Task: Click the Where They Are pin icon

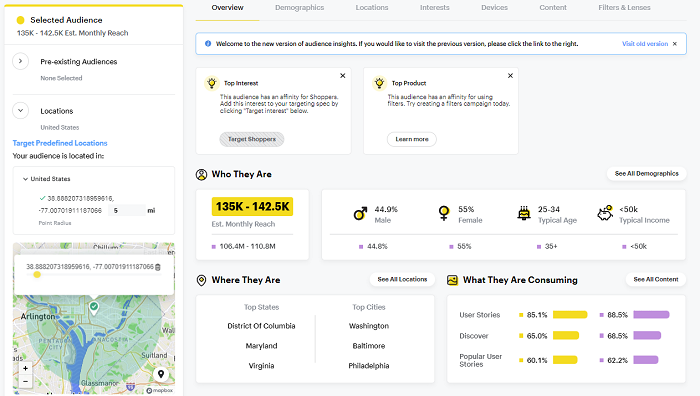Action: tap(201, 280)
